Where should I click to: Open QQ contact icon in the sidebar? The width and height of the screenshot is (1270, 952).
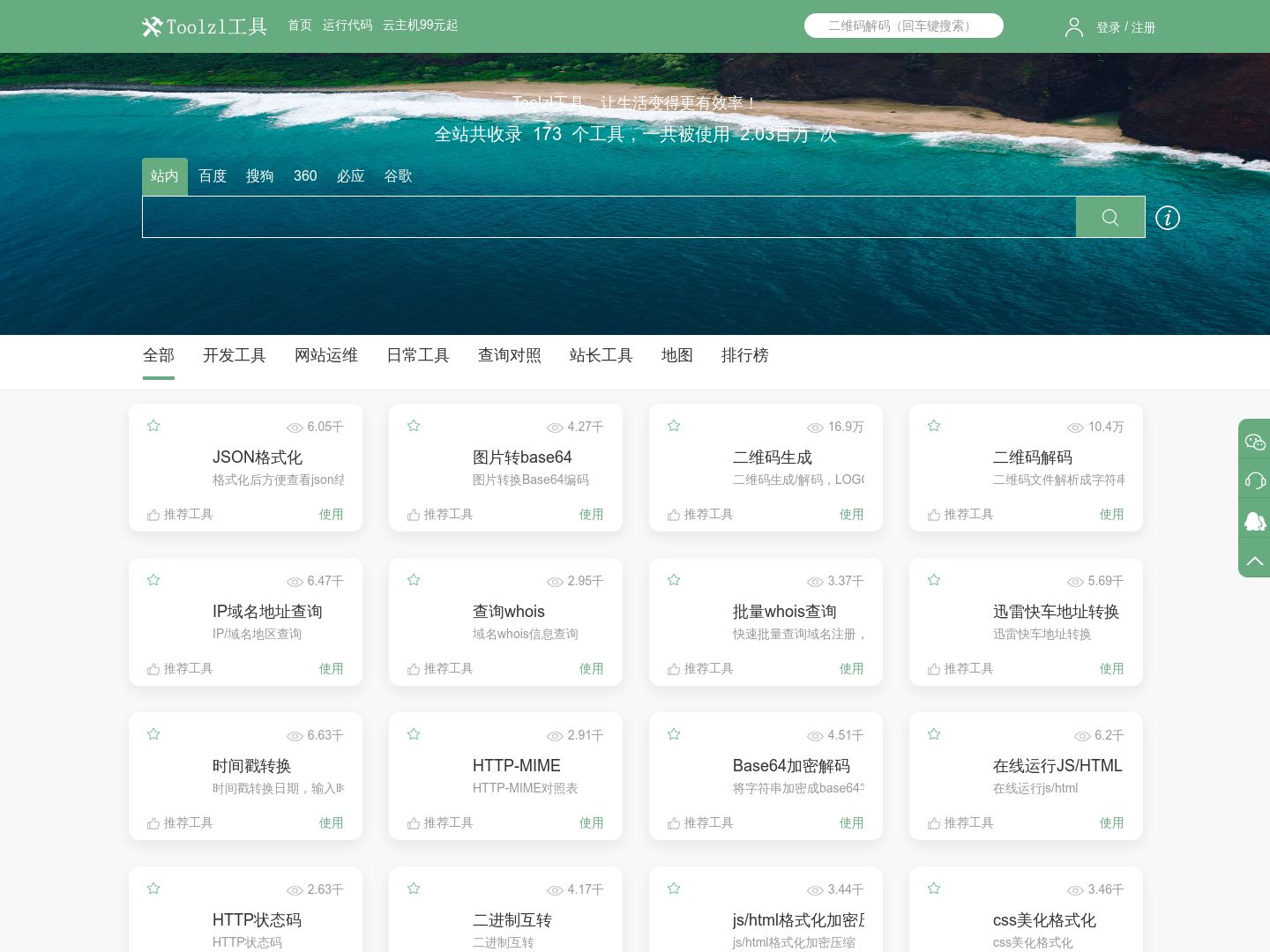(x=1254, y=521)
